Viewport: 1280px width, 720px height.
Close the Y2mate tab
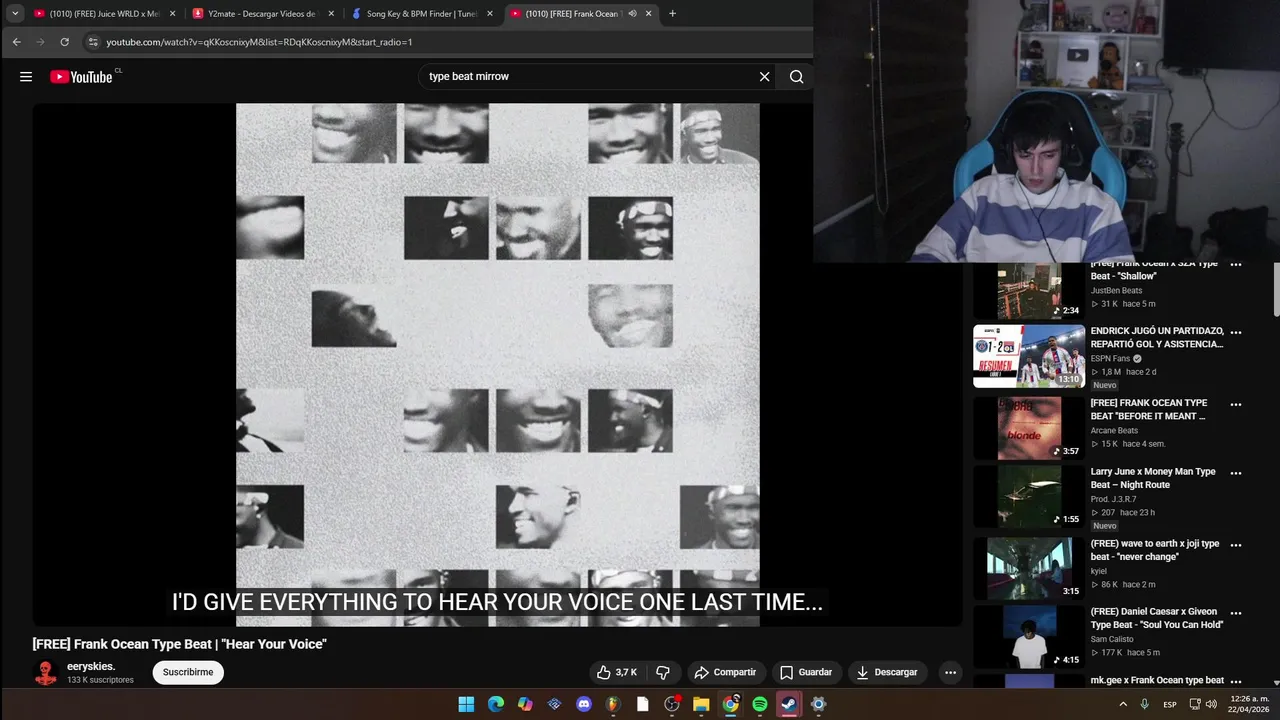pos(331,13)
